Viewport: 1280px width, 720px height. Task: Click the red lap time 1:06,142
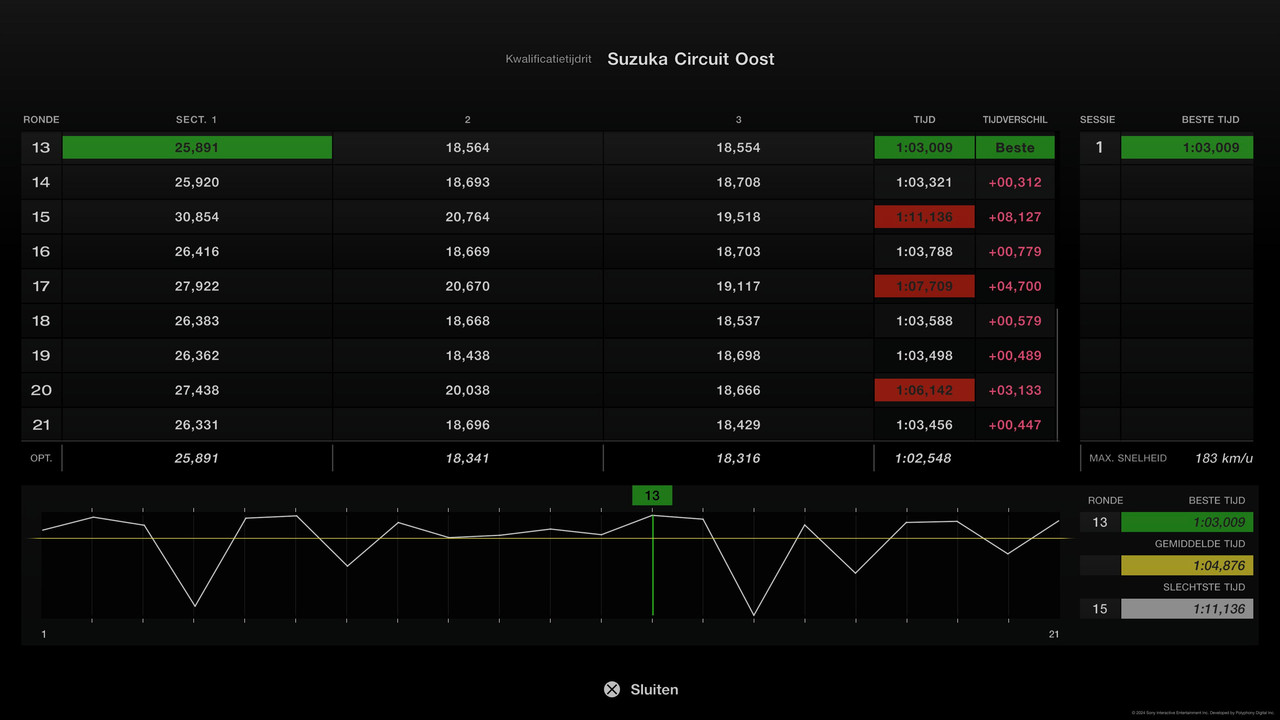(x=924, y=390)
